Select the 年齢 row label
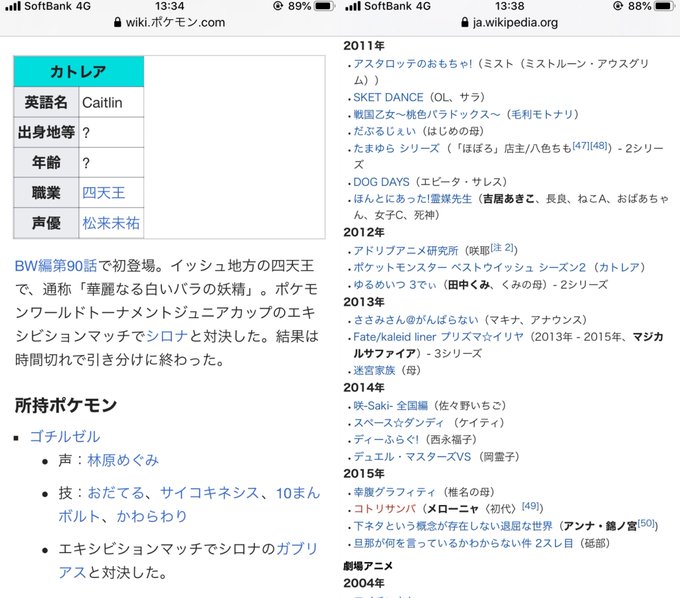Viewport: 680px width, 598px height. 46,163
